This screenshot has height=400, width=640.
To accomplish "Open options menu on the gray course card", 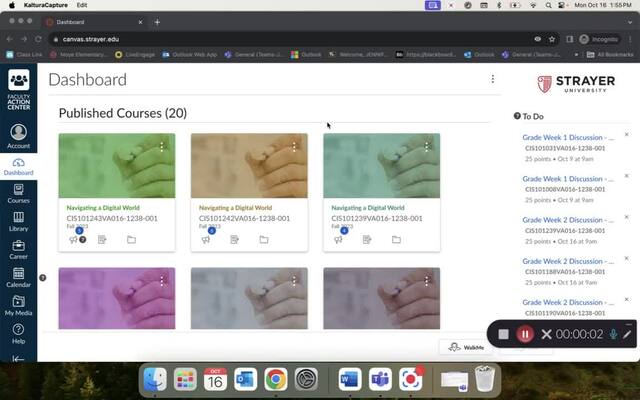I will point(294,281).
